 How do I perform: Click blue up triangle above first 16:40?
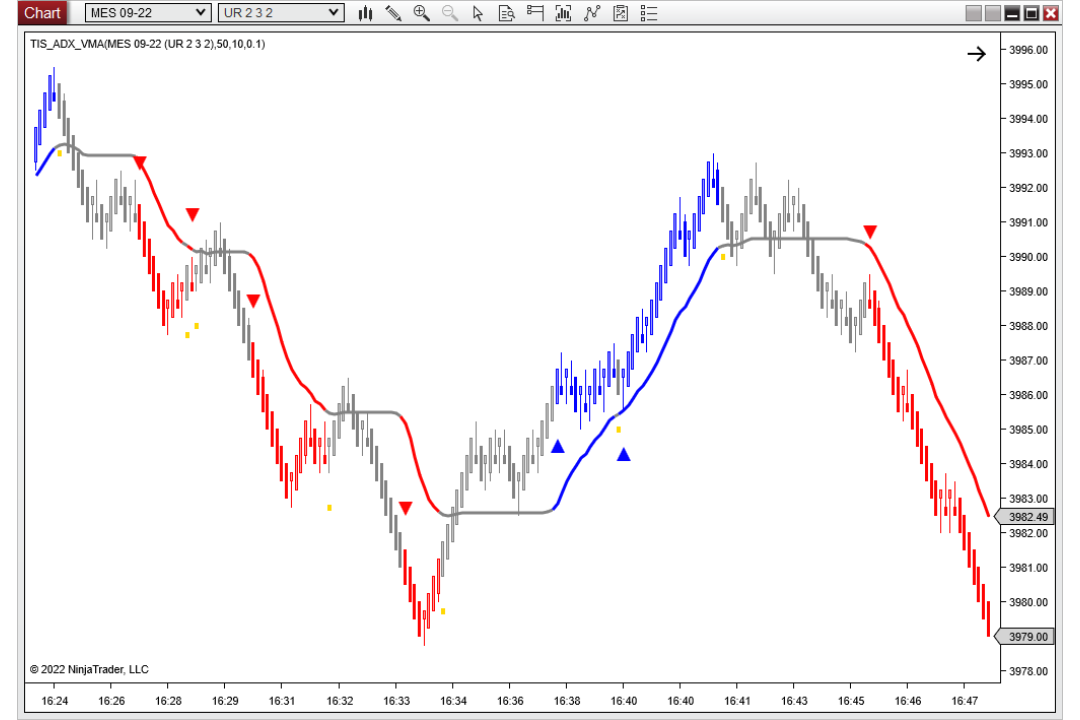click(x=623, y=454)
